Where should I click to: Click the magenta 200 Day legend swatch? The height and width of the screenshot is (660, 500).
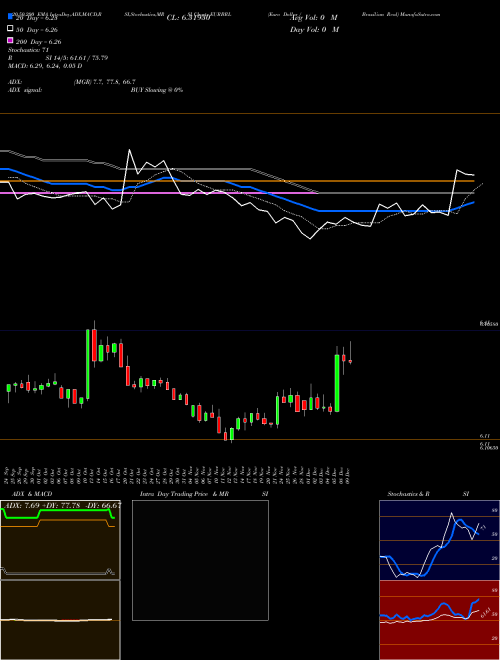point(10,41)
